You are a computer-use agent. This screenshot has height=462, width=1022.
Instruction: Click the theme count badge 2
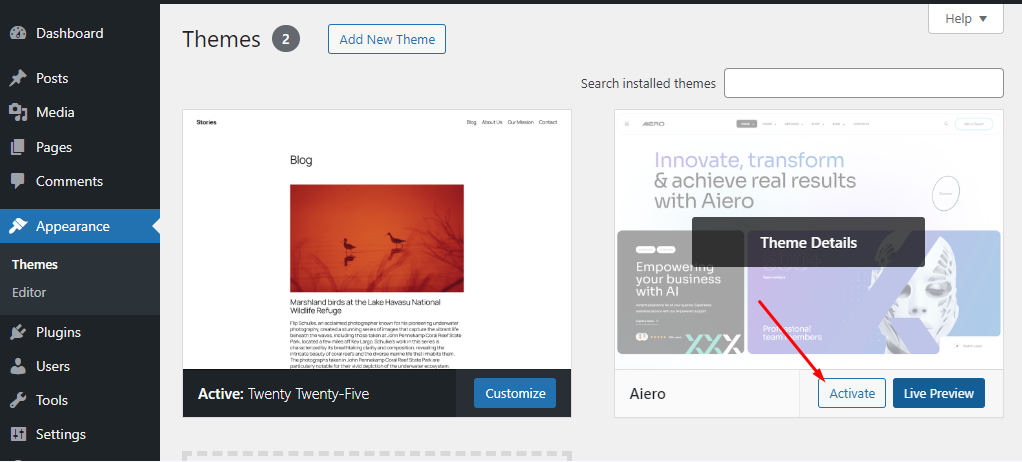(x=285, y=39)
